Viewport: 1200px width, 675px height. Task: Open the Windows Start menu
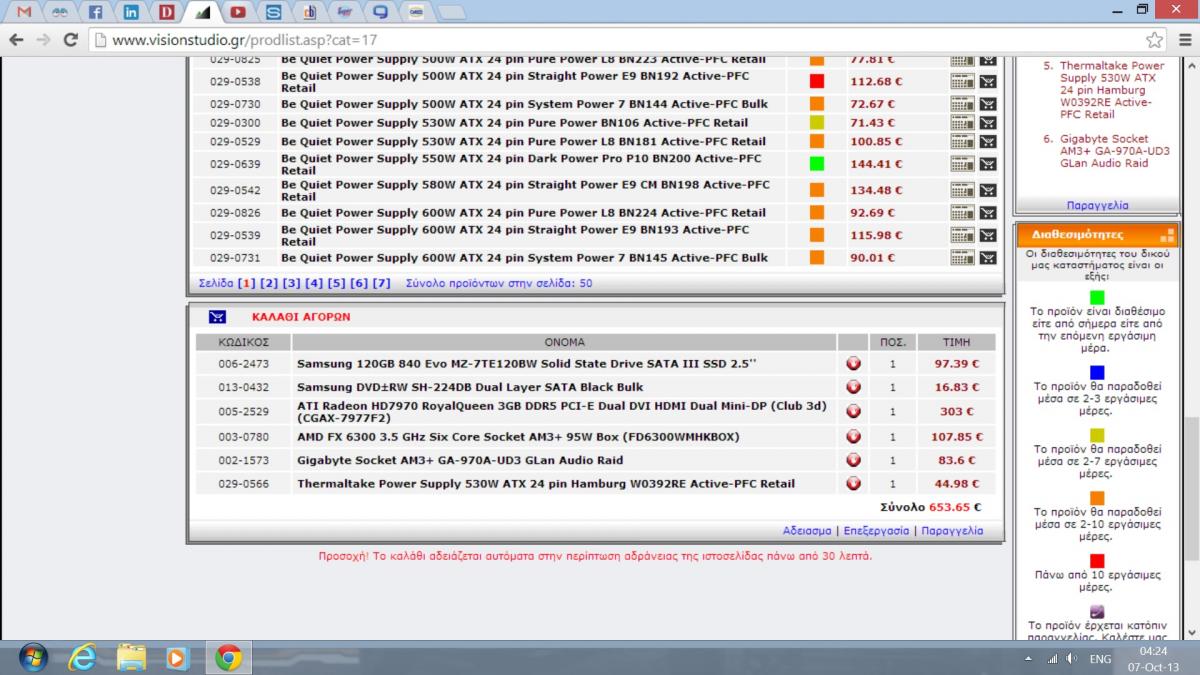click(x=32, y=658)
